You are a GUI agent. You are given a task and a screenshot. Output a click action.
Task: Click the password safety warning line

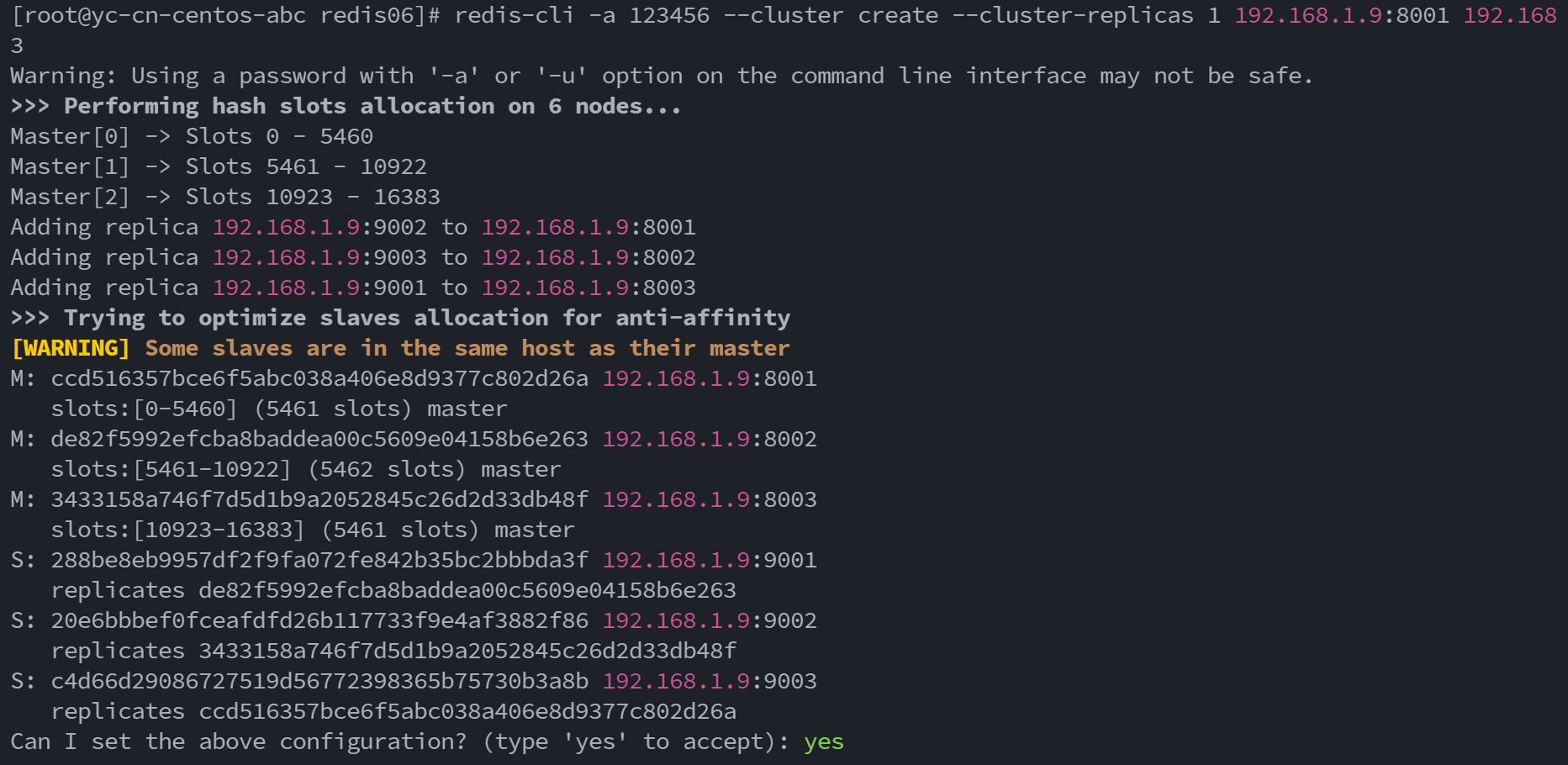(661, 76)
